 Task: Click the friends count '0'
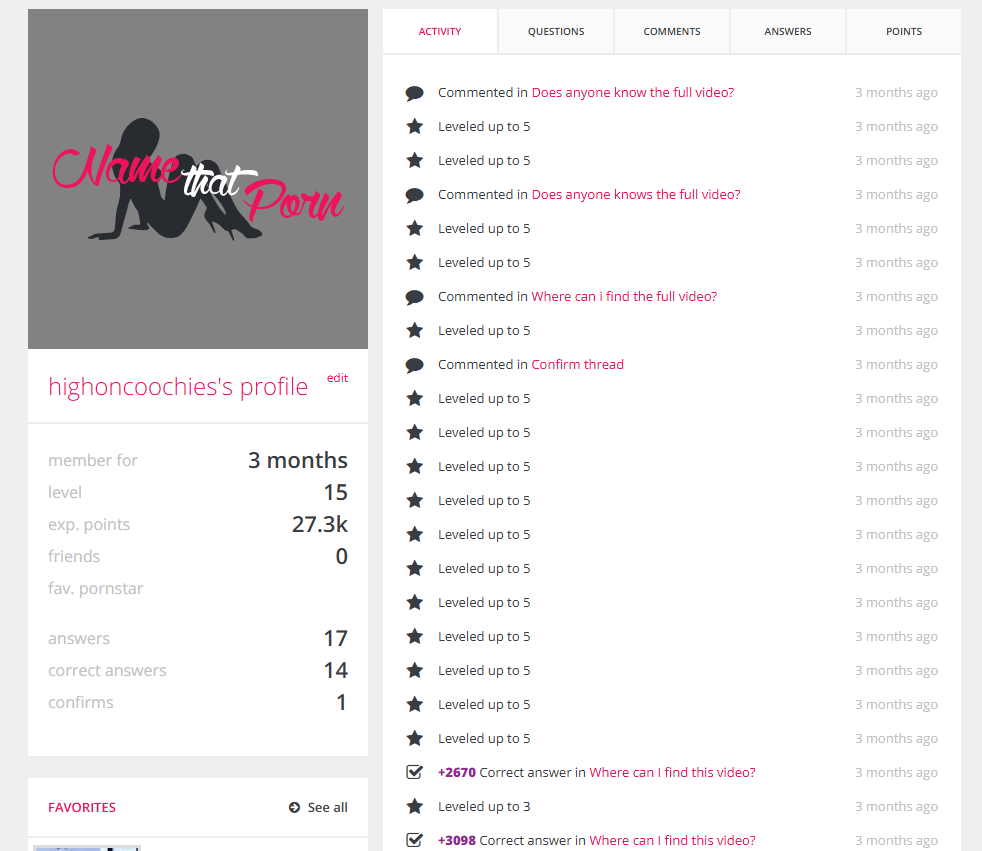tap(341, 556)
